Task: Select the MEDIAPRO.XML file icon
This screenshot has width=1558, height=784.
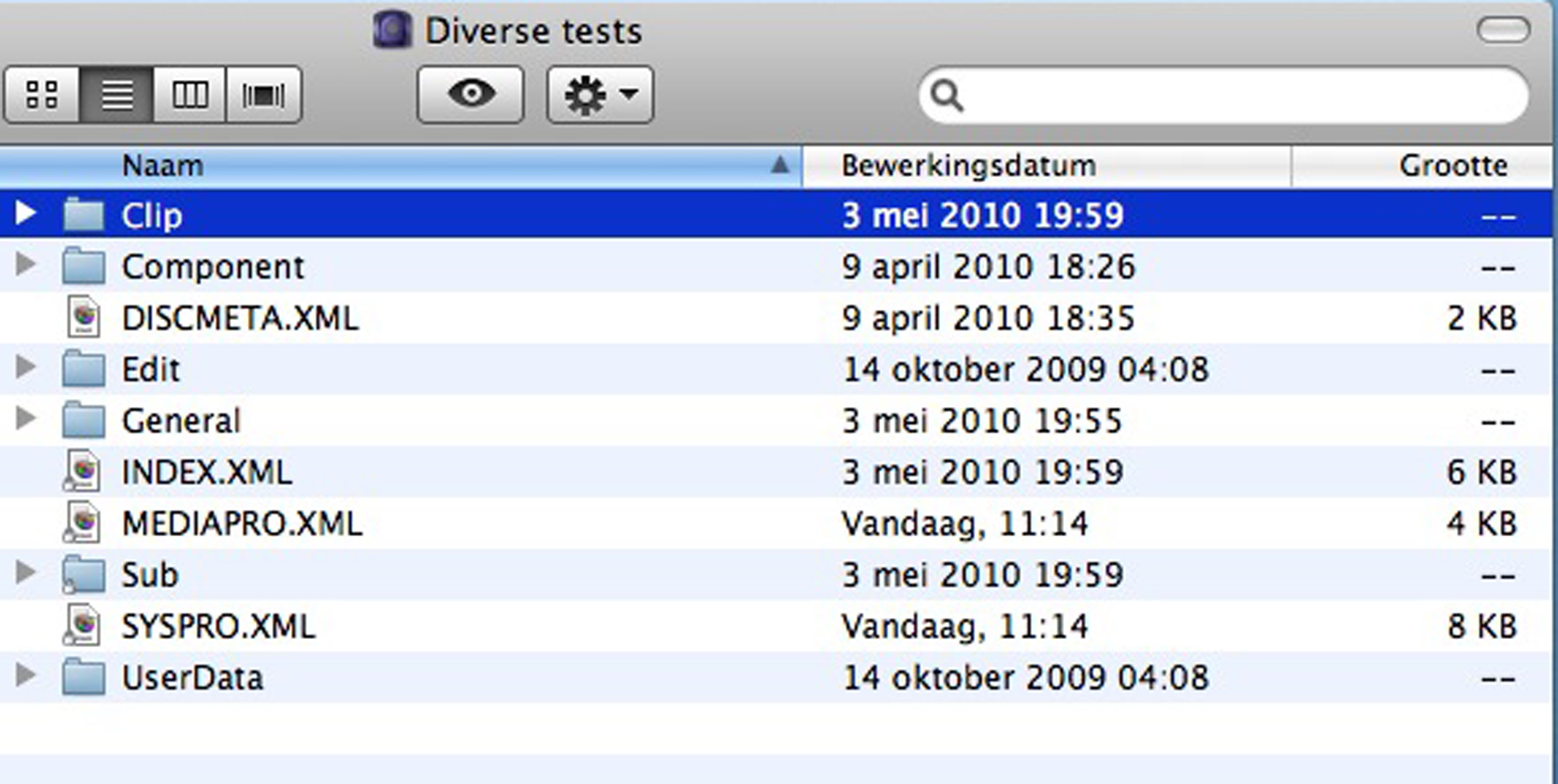Action: coord(84,522)
